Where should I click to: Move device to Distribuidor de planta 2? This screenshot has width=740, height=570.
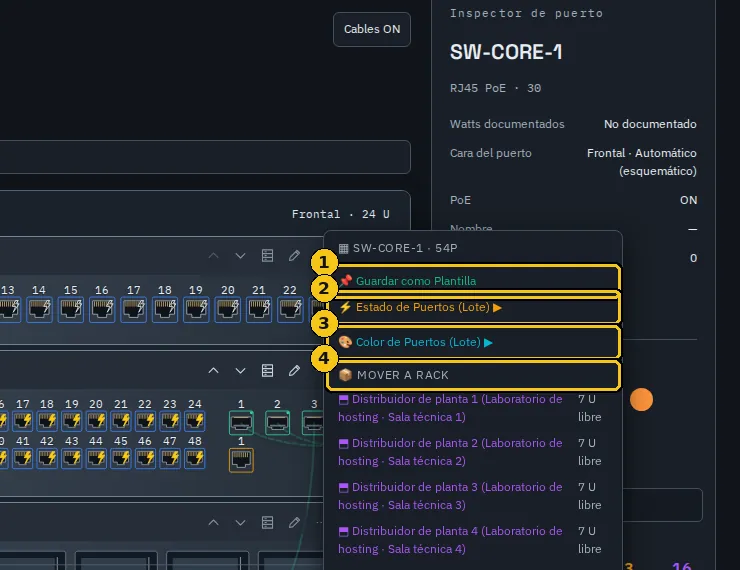point(472,452)
